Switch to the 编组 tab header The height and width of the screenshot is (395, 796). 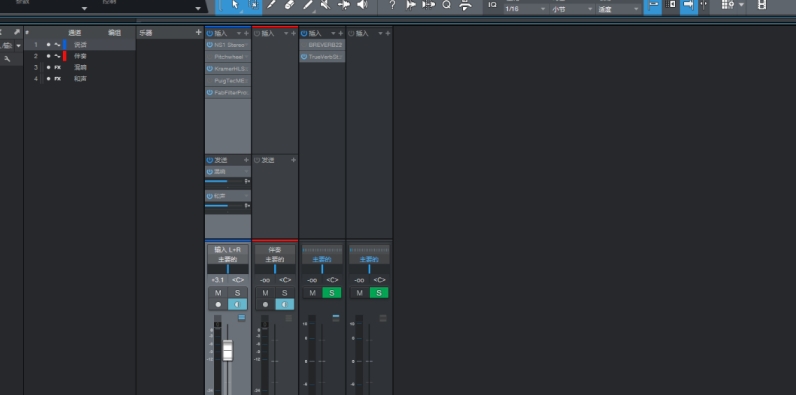(114, 32)
